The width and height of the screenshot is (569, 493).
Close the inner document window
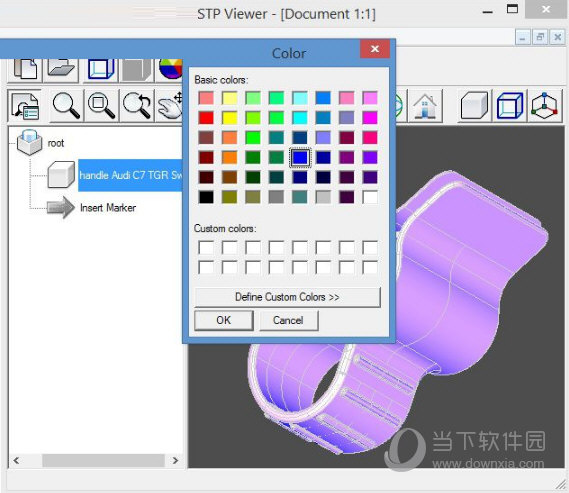click(557, 37)
